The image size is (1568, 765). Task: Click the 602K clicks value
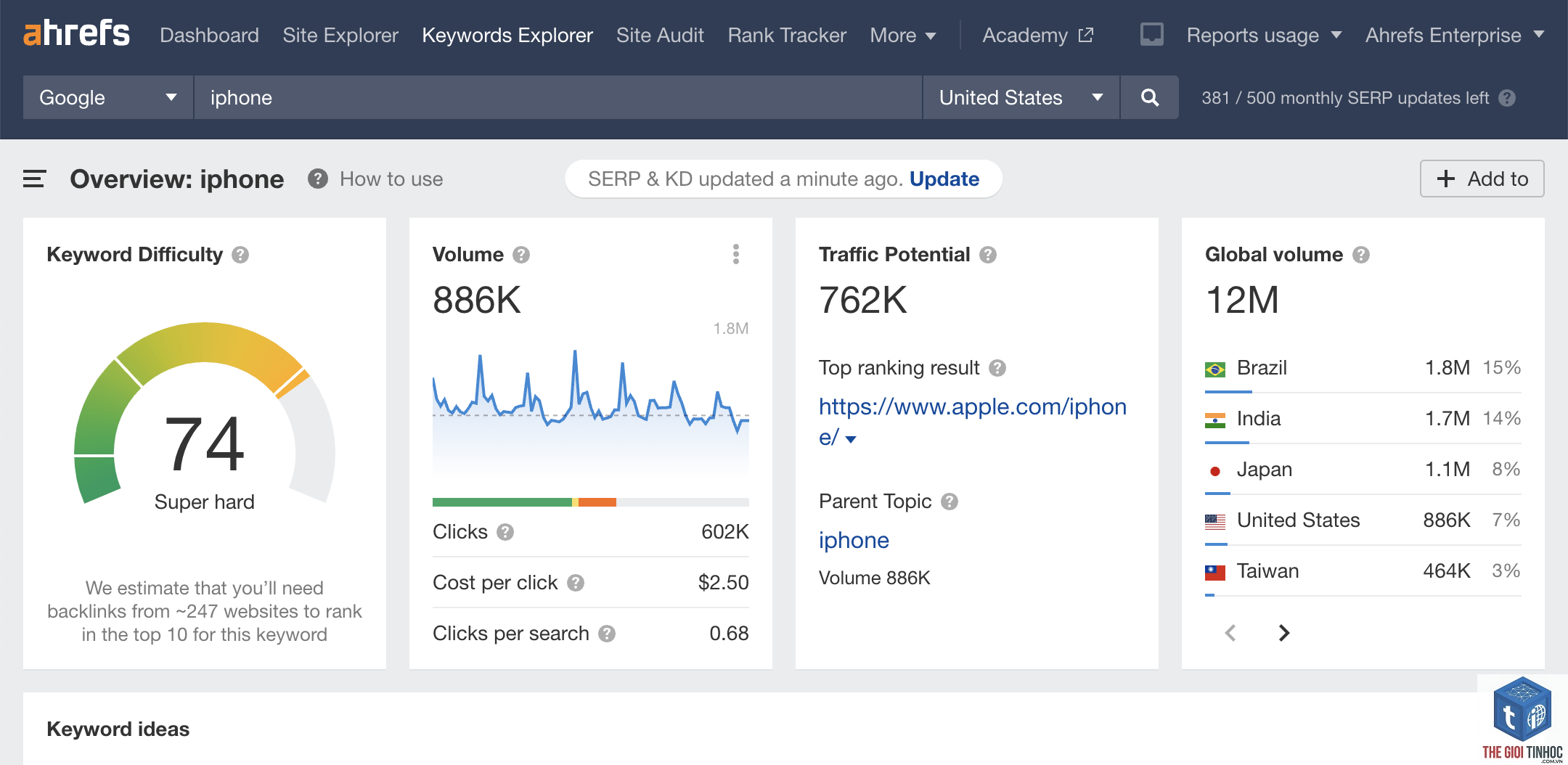point(724,532)
